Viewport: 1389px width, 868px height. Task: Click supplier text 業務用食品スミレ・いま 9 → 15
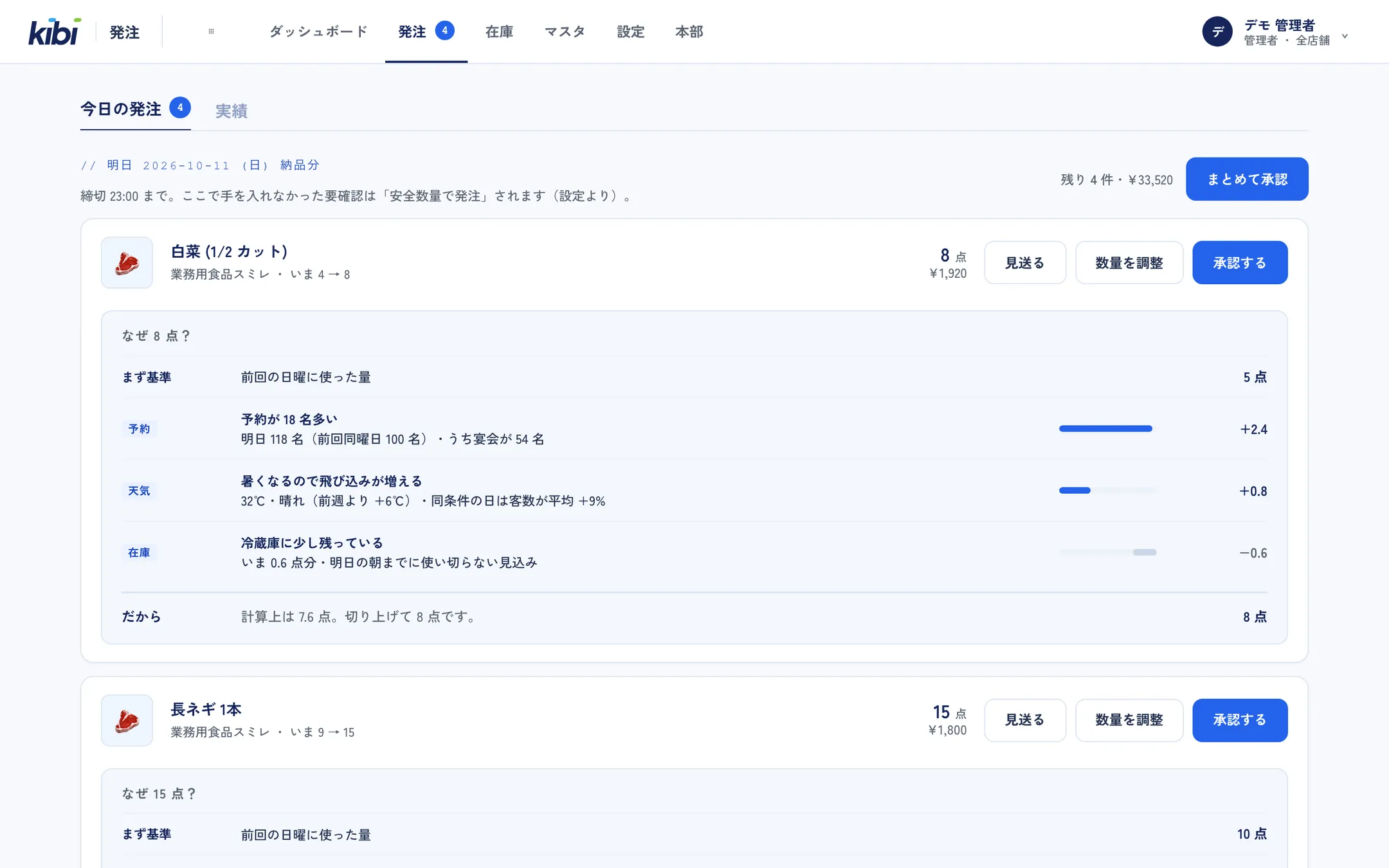pos(262,732)
